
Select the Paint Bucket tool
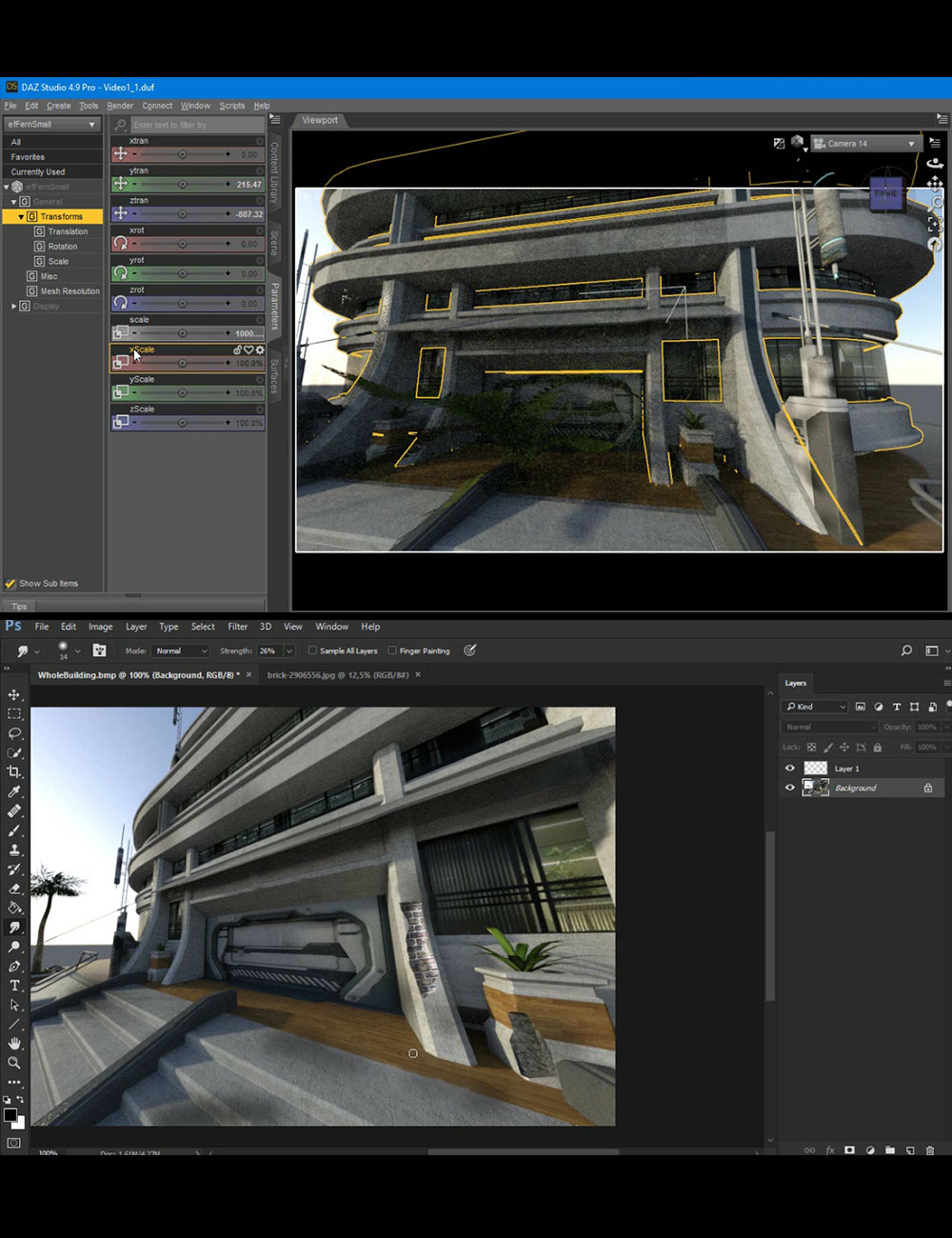[14, 908]
